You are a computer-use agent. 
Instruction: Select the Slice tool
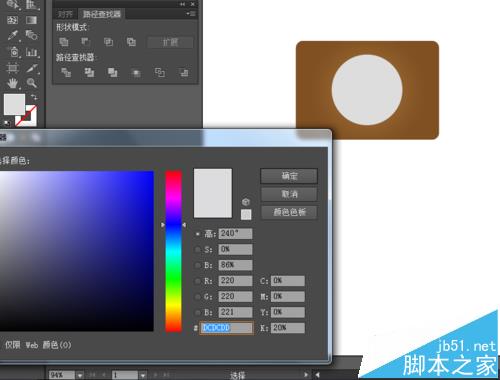point(32,68)
